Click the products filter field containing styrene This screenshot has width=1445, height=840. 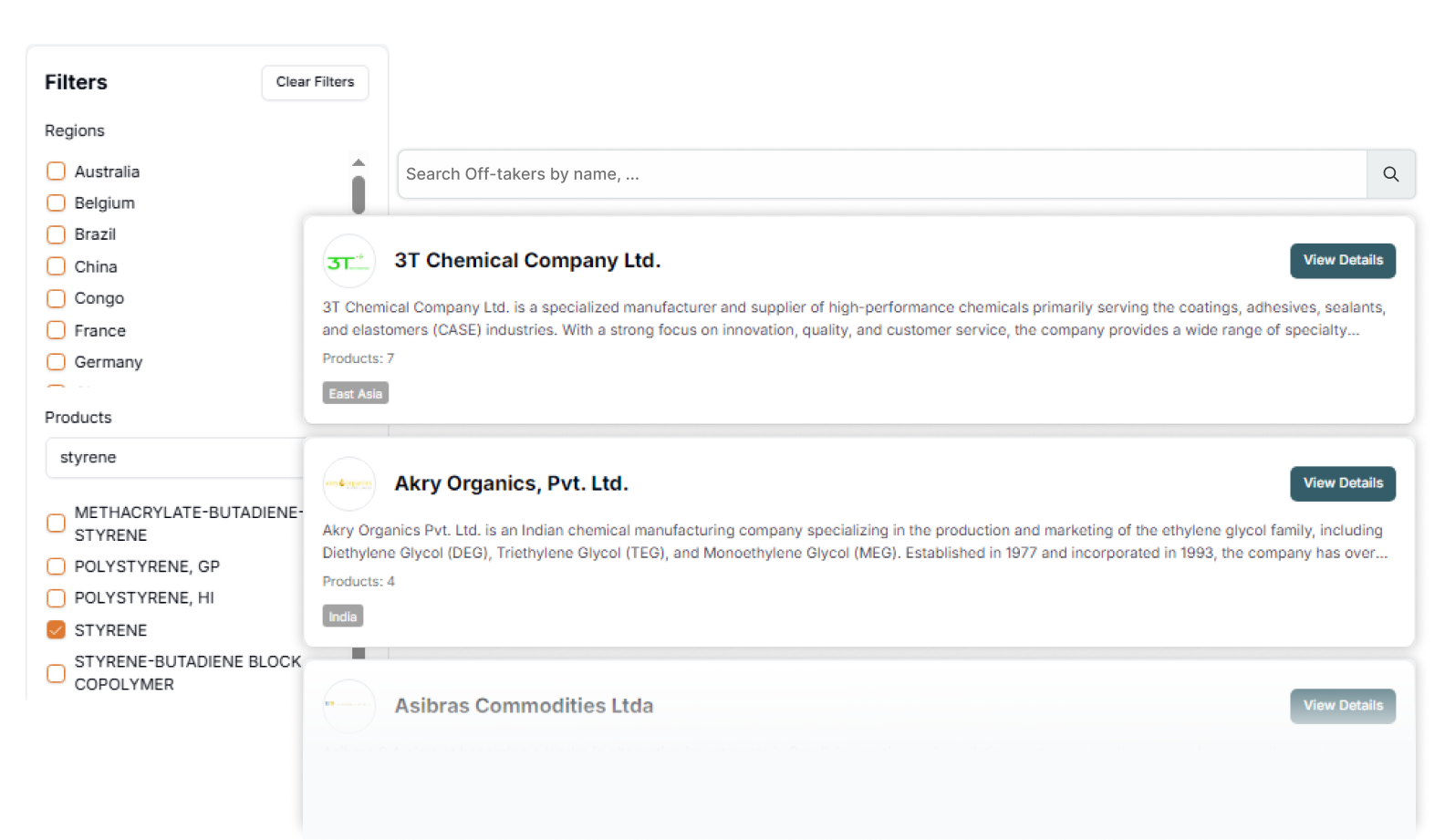pyautogui.click(x=175, y=458)
